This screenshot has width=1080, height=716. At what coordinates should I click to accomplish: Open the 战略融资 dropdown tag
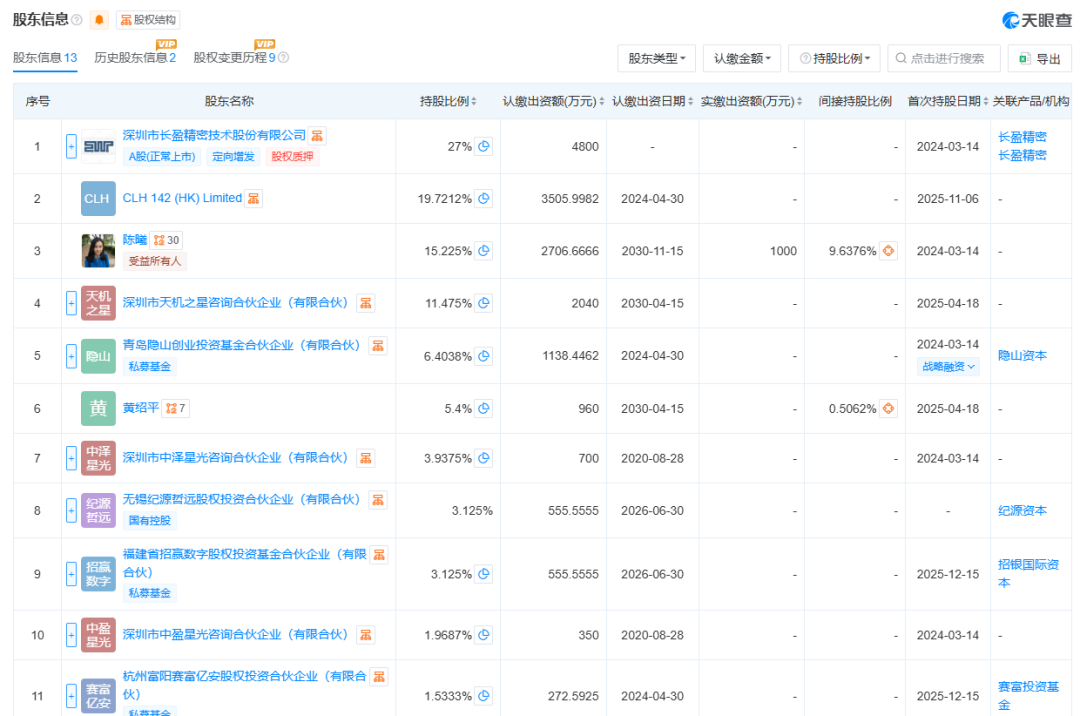[x=948, y=367]
